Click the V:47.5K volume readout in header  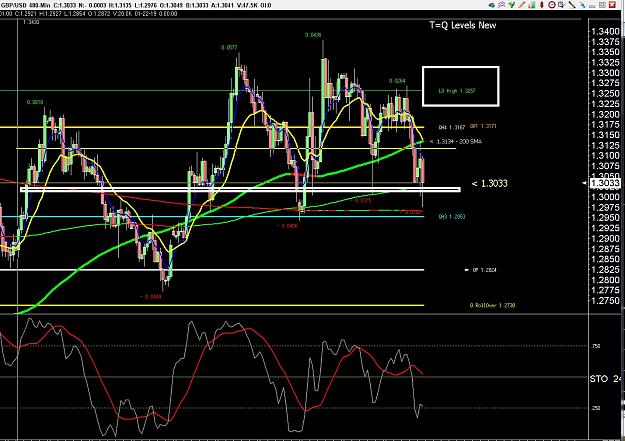(245, 5)
